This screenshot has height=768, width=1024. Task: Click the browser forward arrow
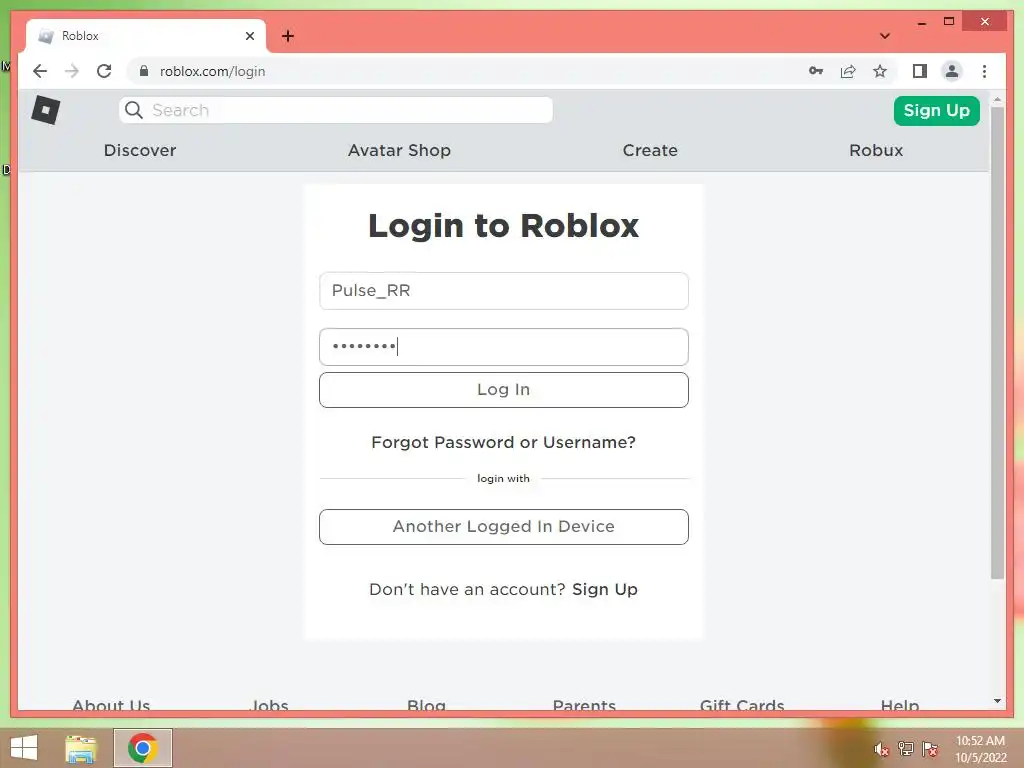click(x=72, y=71)
